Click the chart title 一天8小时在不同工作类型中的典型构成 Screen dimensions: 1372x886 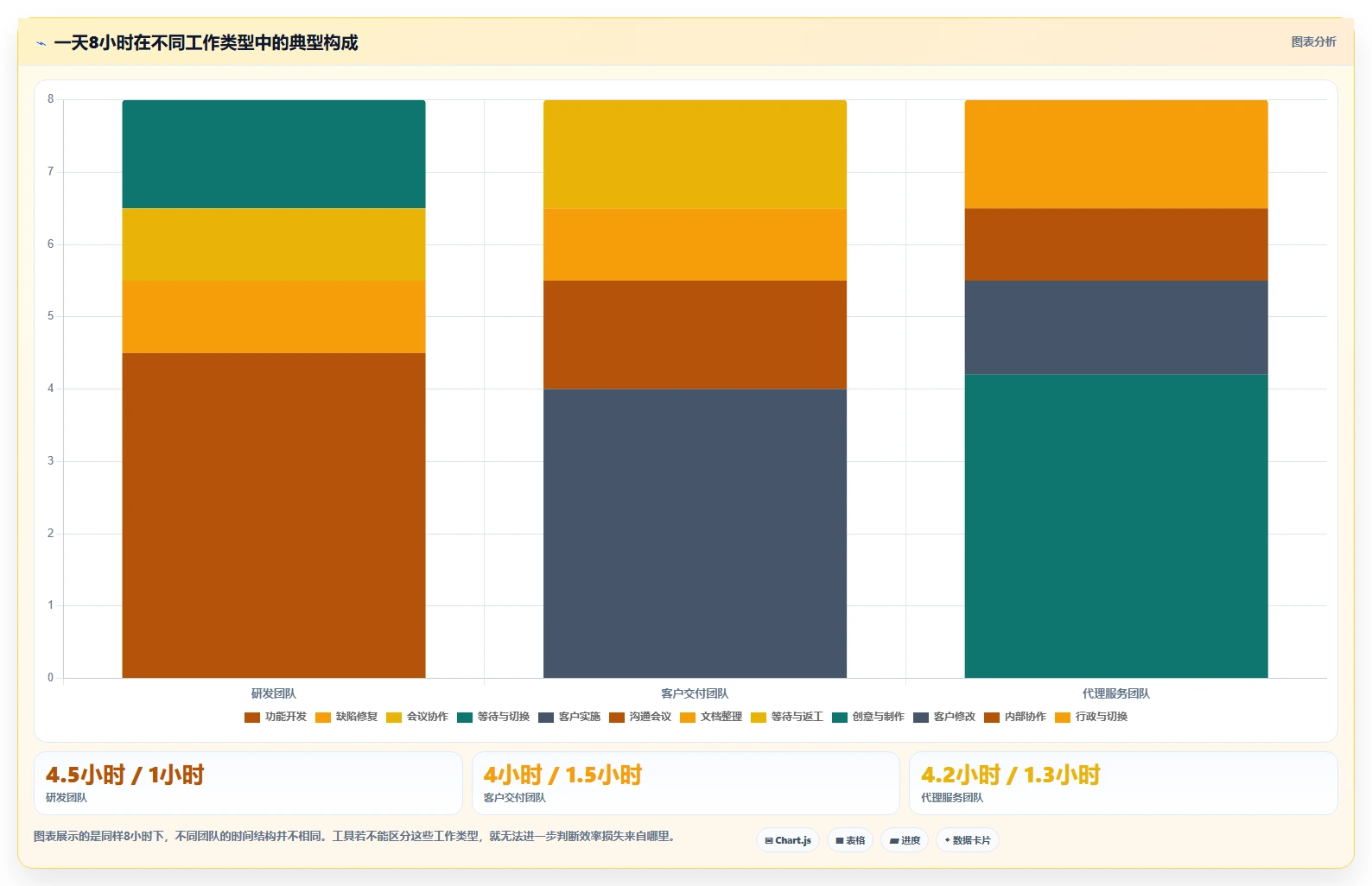[206, 43]
